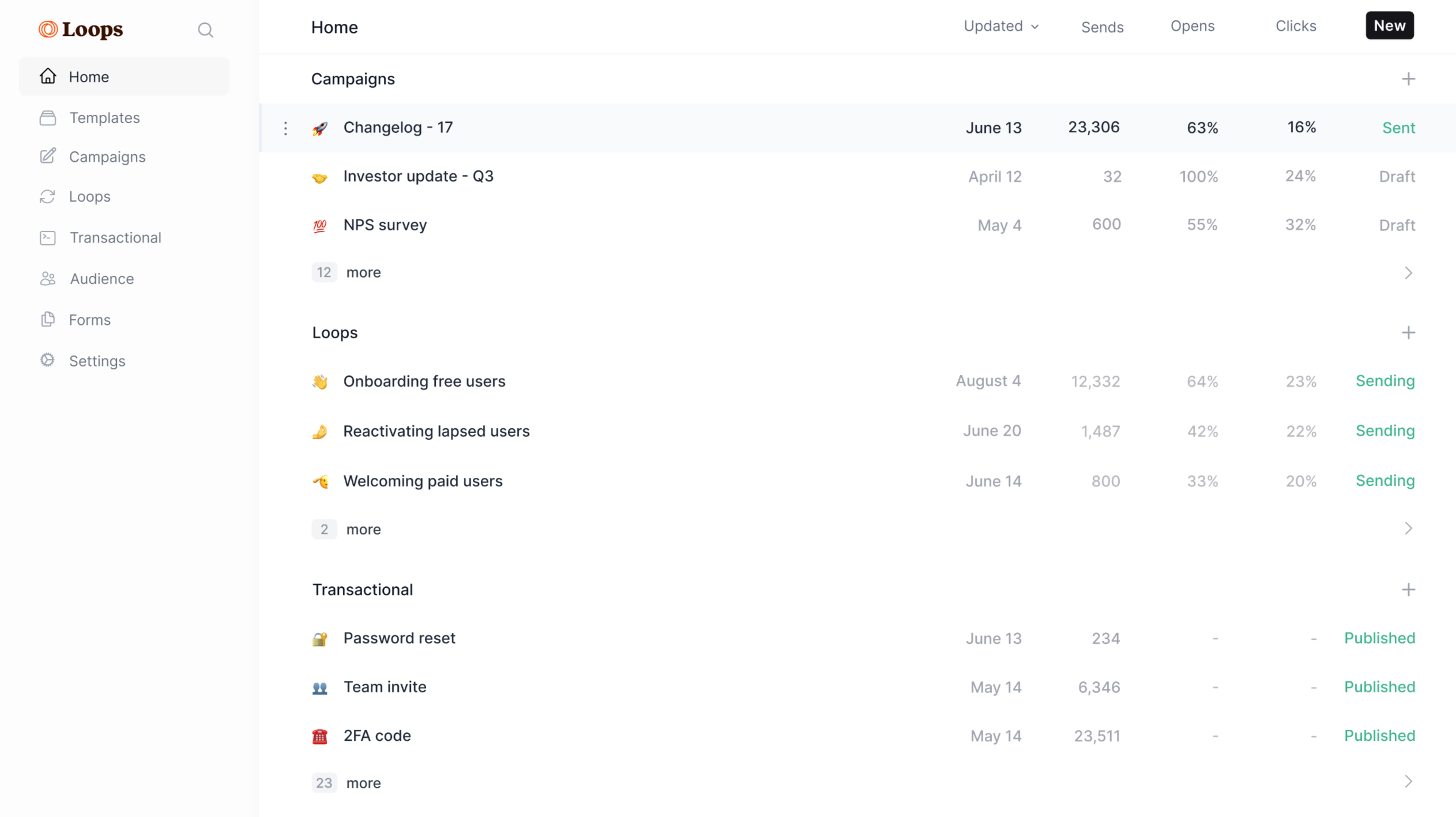Expand Transactional items using the chevron
Image resolution: width=1456 pixels, height=817 pixels.
tap(1408, 783)
